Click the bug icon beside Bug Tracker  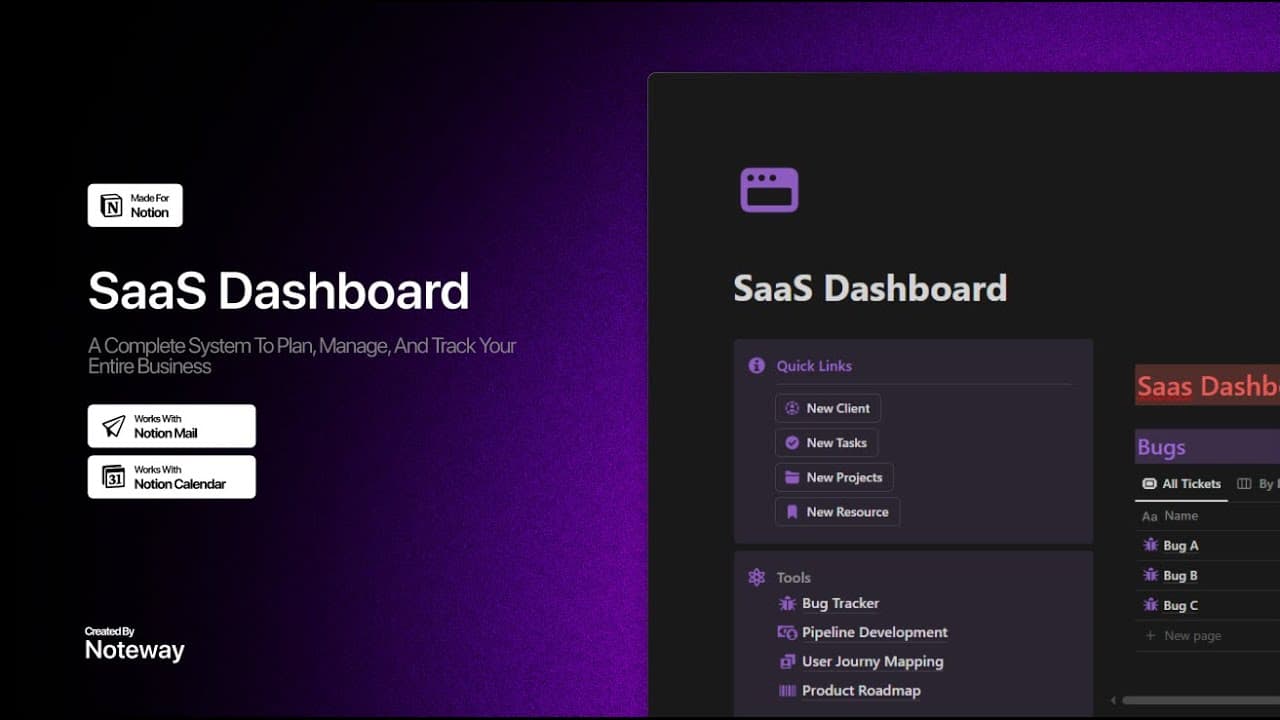click(x=787, y=603)
